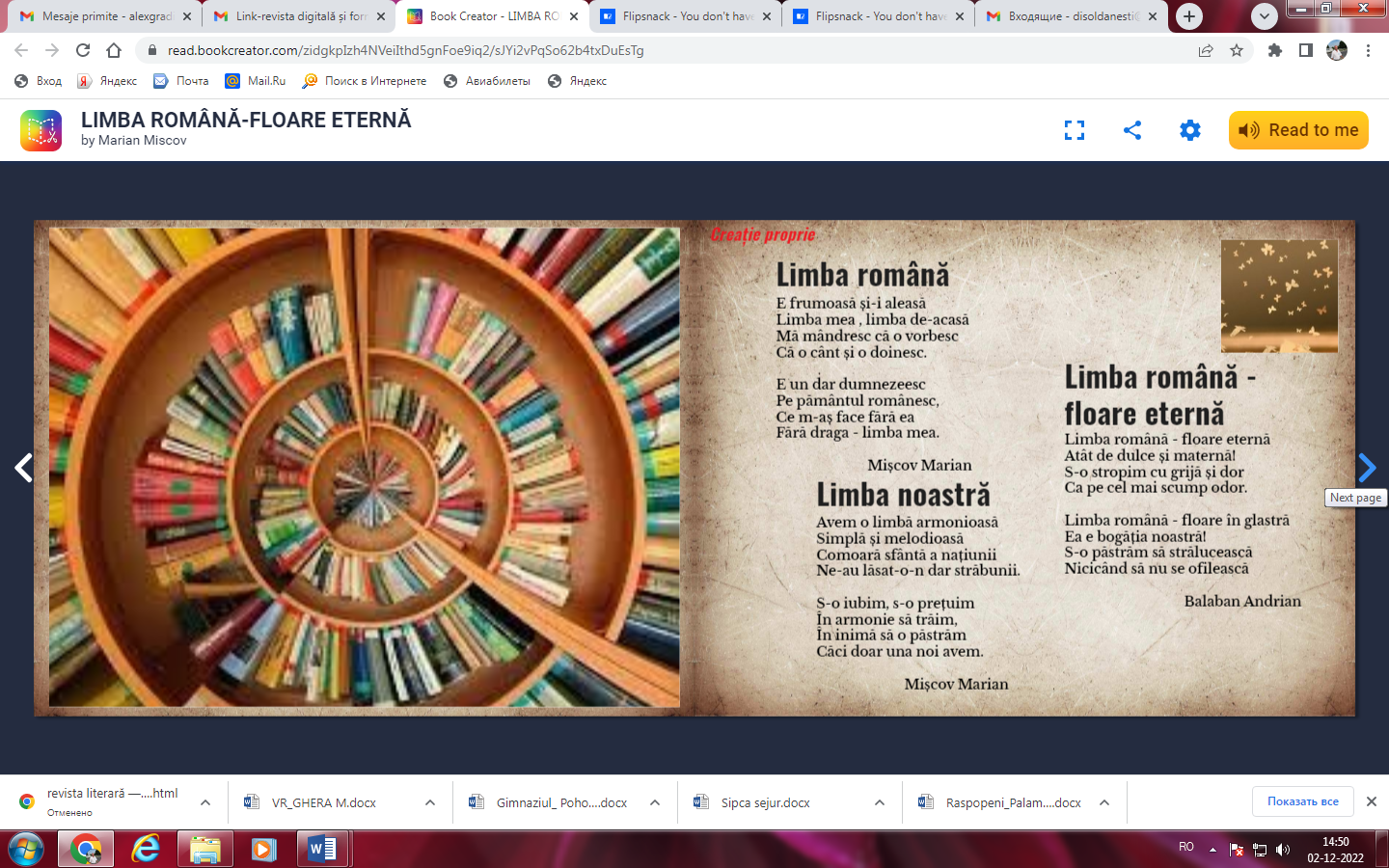Click the share book icon
The width and height of the screenshot is (1389, 868).
pos(1132,130)
